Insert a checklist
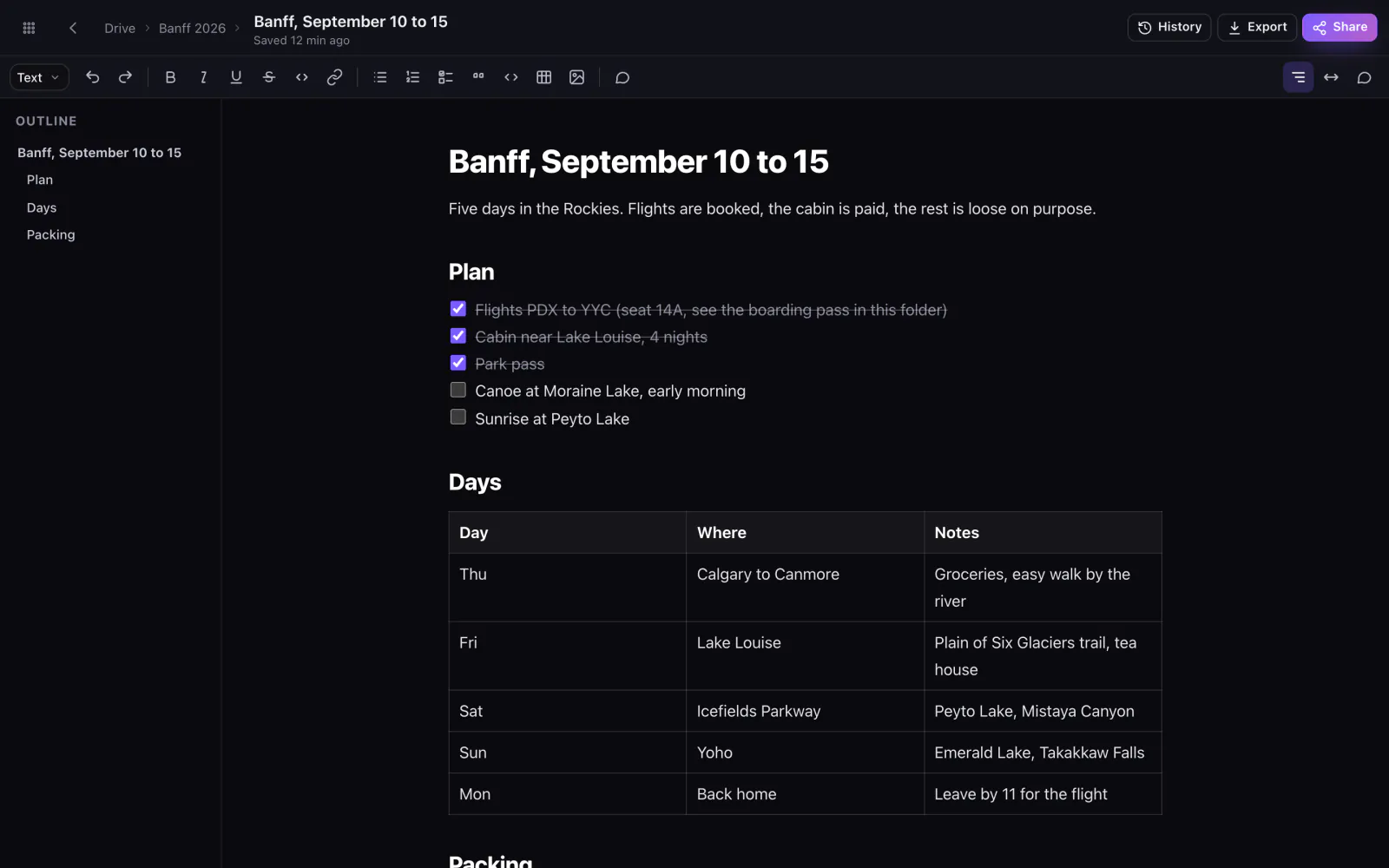The image size is (1389, 868). pyautogui.click(x=445, y=77)
